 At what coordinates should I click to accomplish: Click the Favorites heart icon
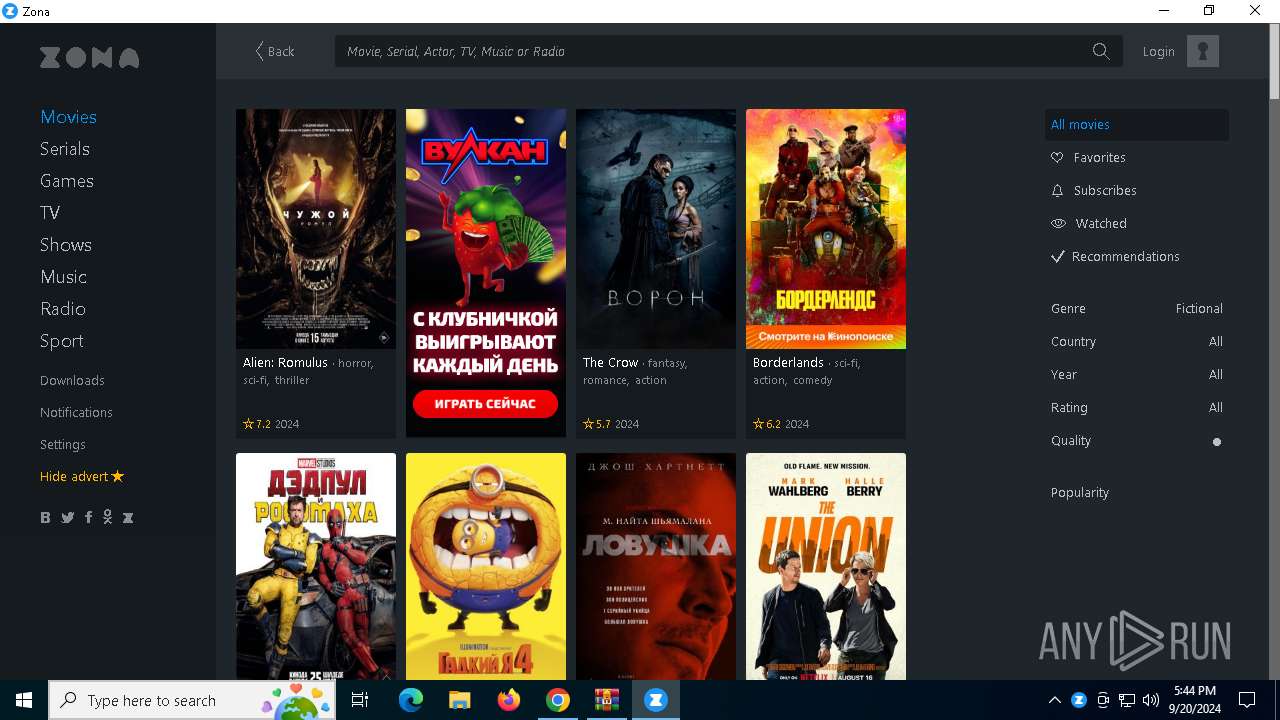point(1057,158)
